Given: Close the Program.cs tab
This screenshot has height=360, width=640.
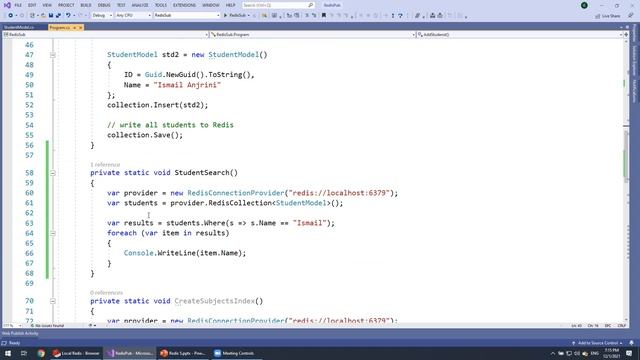Looking at the screenshot, I should [x=80, y=27].
